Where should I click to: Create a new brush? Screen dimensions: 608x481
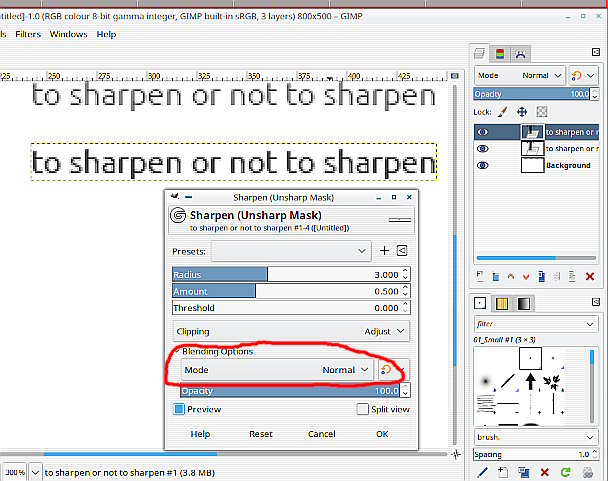pos(503,472)
